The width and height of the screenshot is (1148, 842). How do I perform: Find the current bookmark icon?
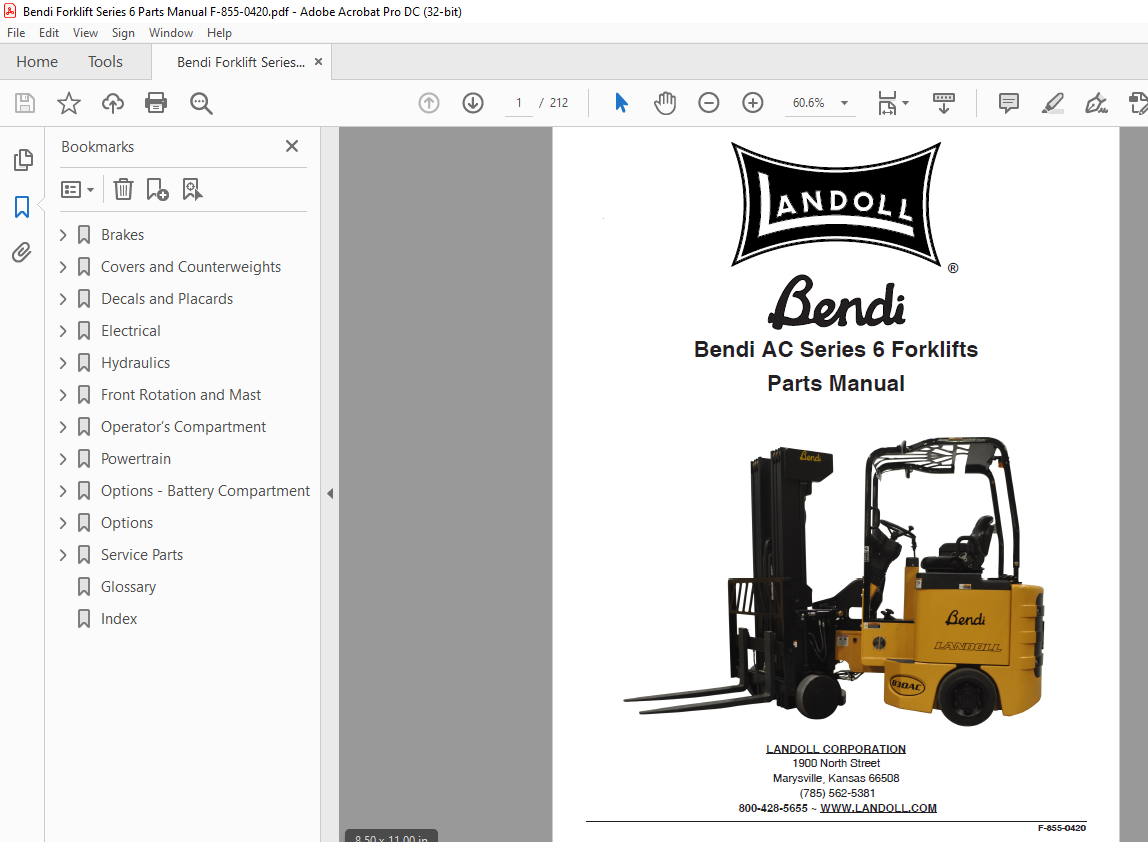(192, 190)
